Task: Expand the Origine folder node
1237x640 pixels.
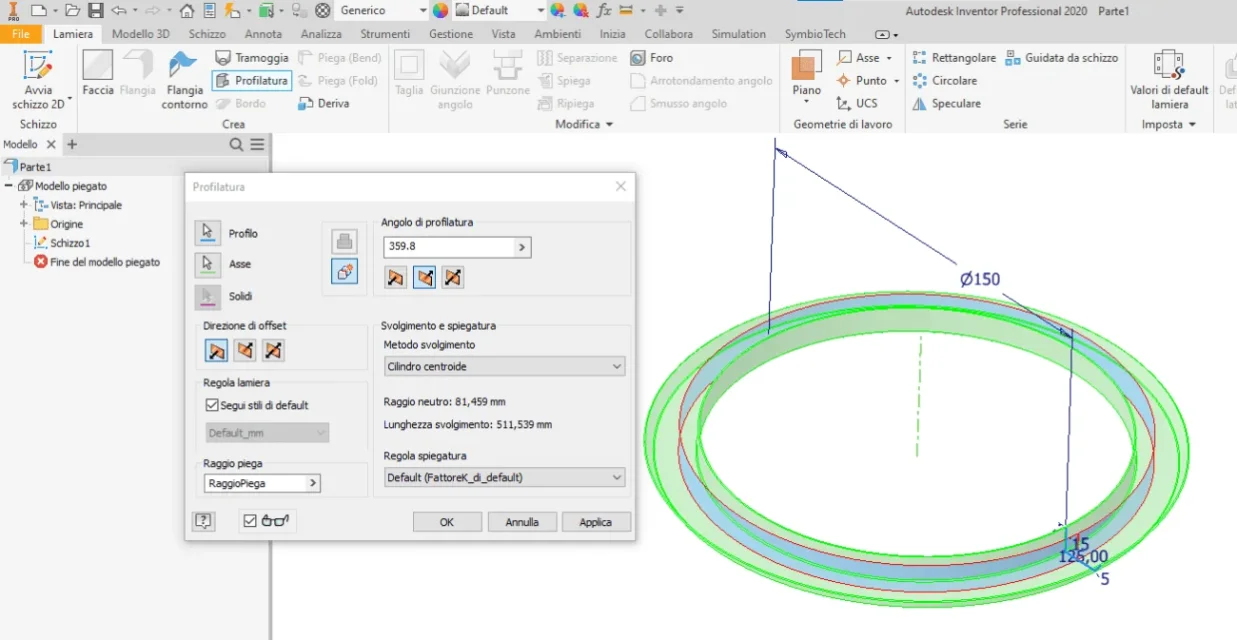Action: click(23, 224)
